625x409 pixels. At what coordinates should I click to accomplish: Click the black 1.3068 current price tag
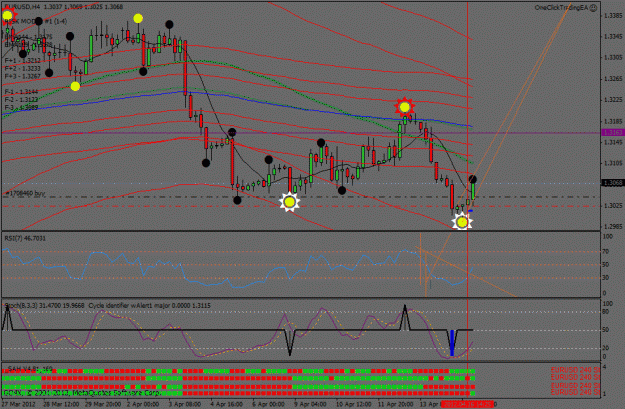[x=613, y=183]
